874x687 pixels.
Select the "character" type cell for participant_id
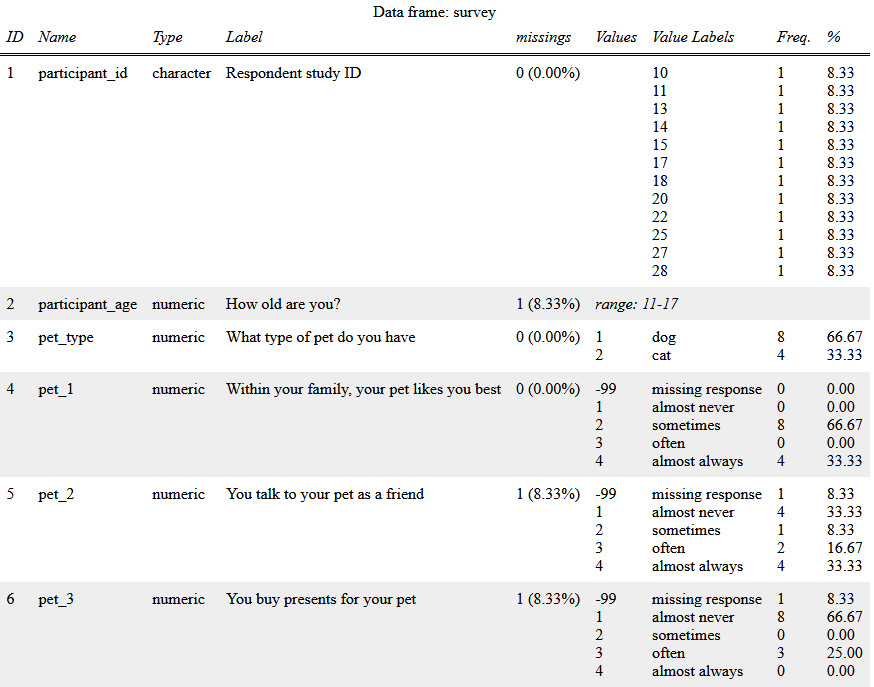tap(181, 72)
